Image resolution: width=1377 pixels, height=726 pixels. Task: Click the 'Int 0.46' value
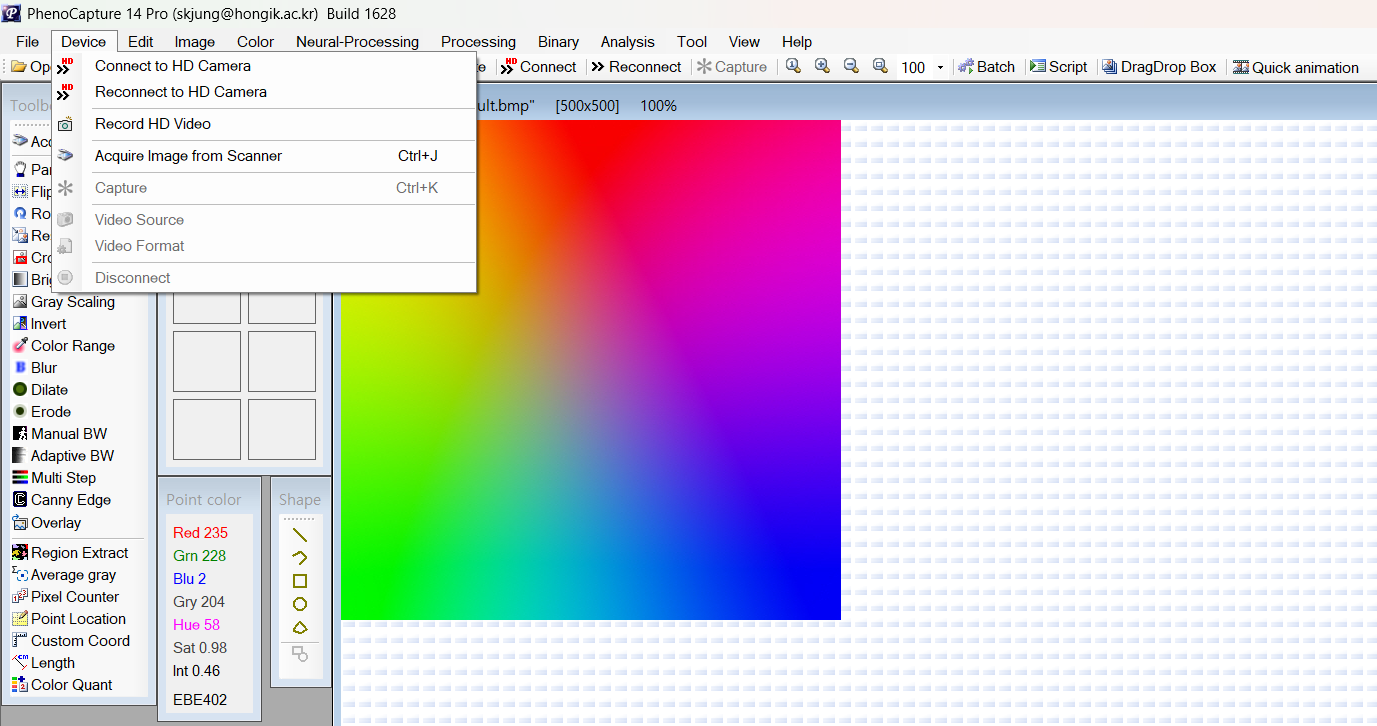point(197,671)
